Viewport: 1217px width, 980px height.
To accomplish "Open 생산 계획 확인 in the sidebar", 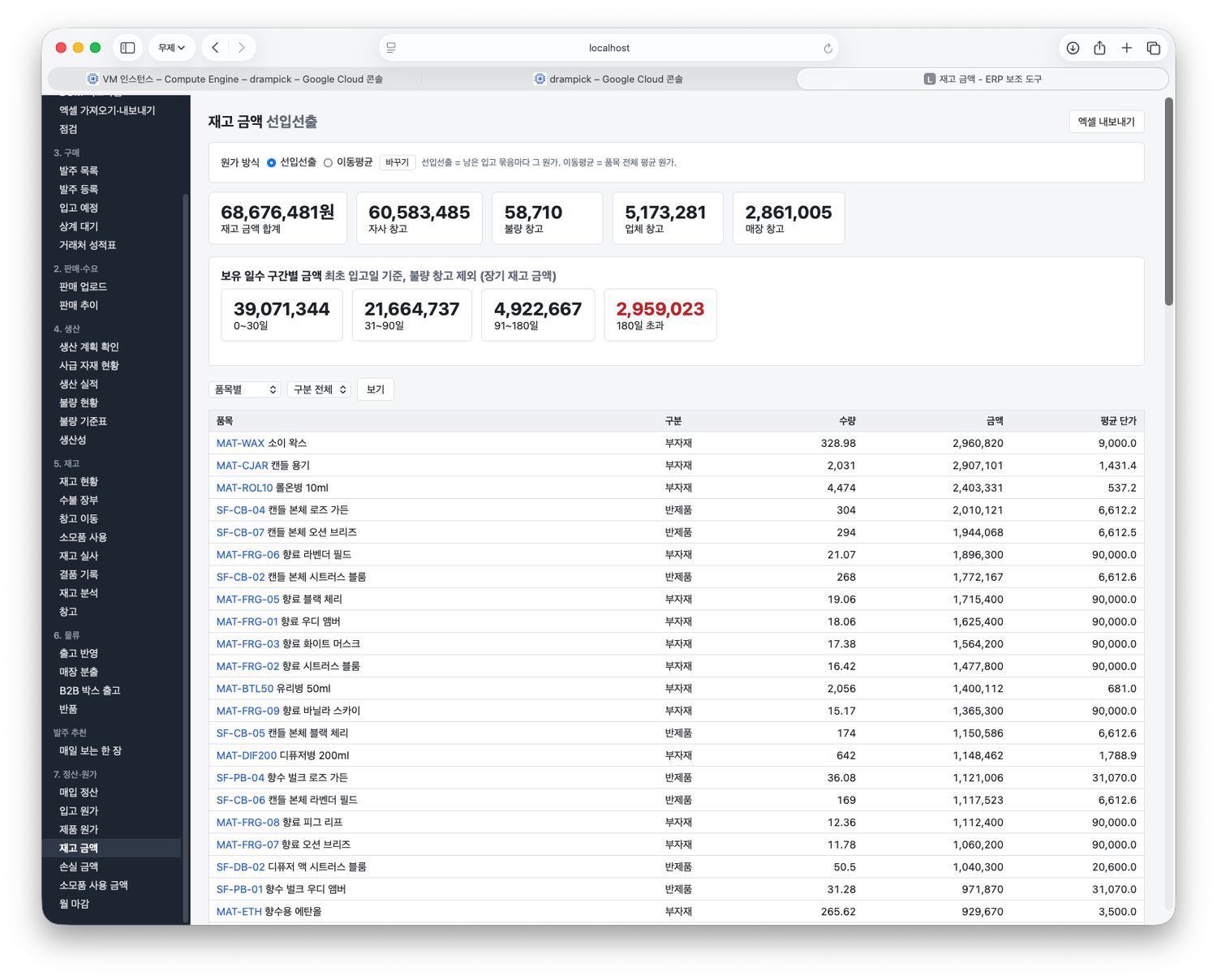I will tap(89, 347).
